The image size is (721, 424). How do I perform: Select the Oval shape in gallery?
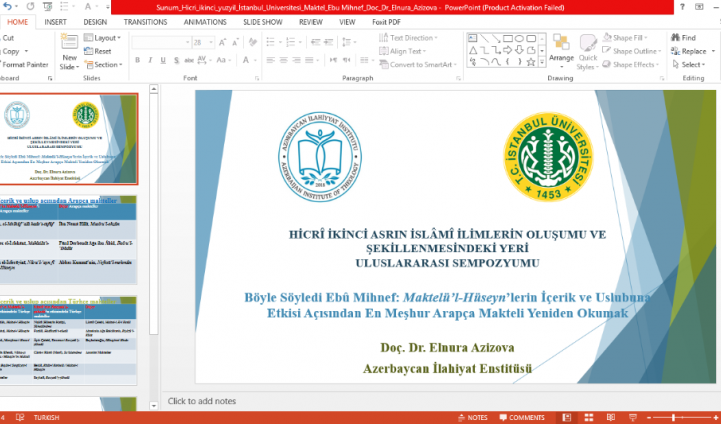(x=519, y=38)
